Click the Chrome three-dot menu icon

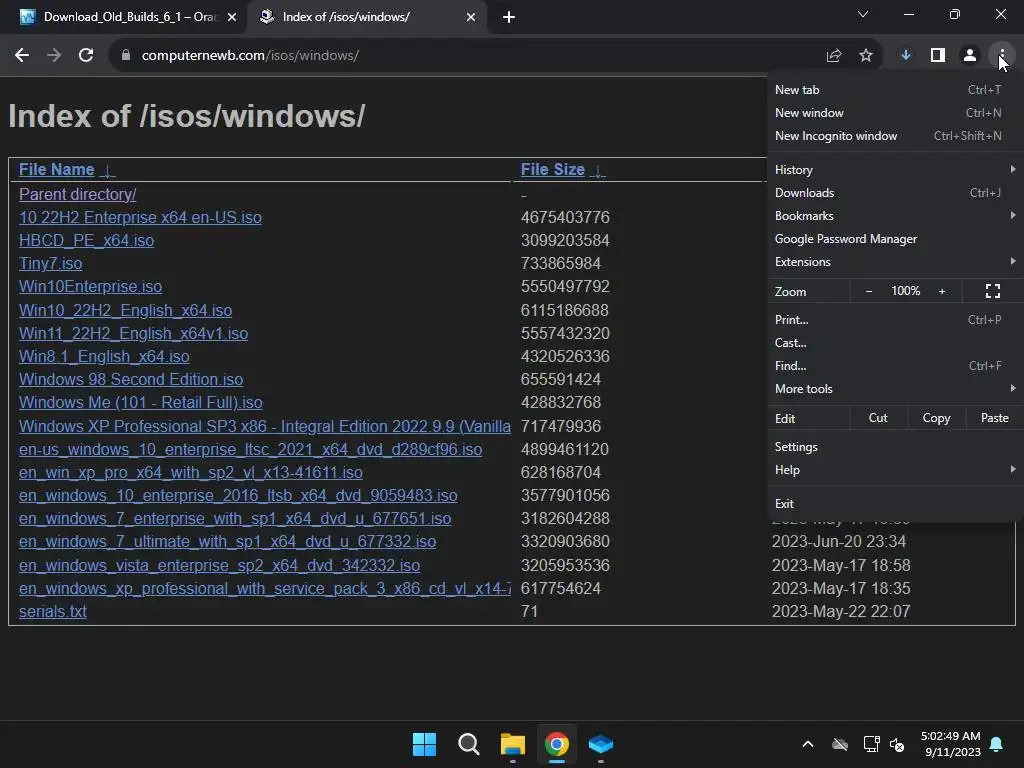point(1002,56)
